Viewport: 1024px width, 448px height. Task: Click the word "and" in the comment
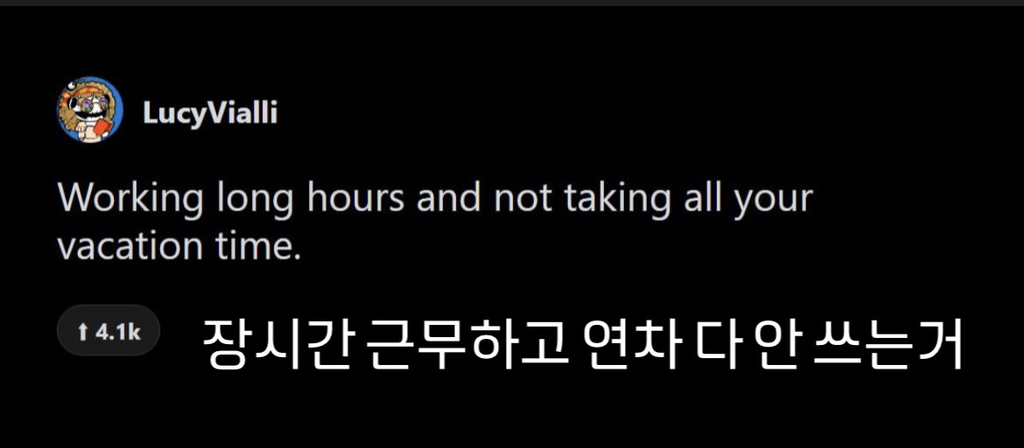pos(449,199)
